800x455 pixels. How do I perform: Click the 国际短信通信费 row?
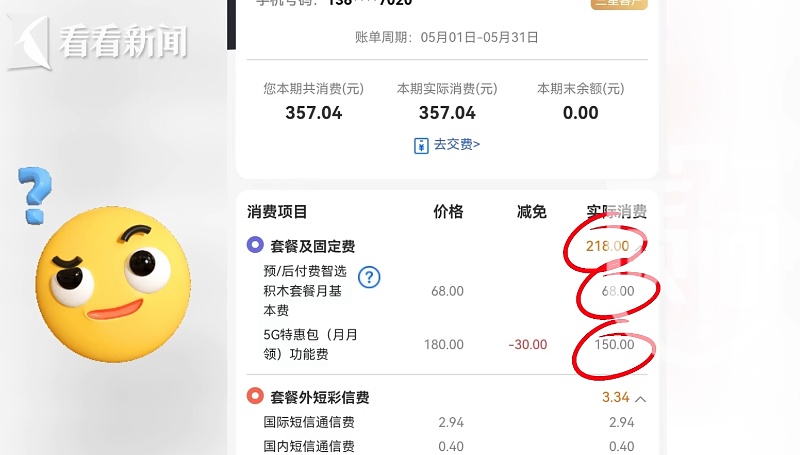click(x=447, y=422)
